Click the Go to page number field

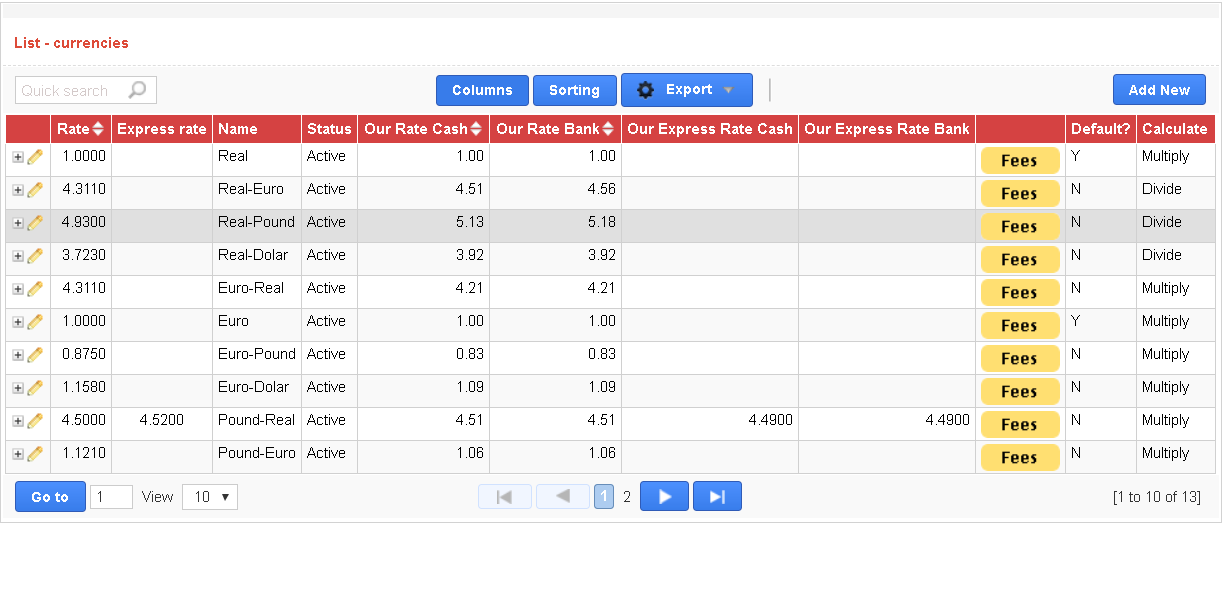coord(111,497)
